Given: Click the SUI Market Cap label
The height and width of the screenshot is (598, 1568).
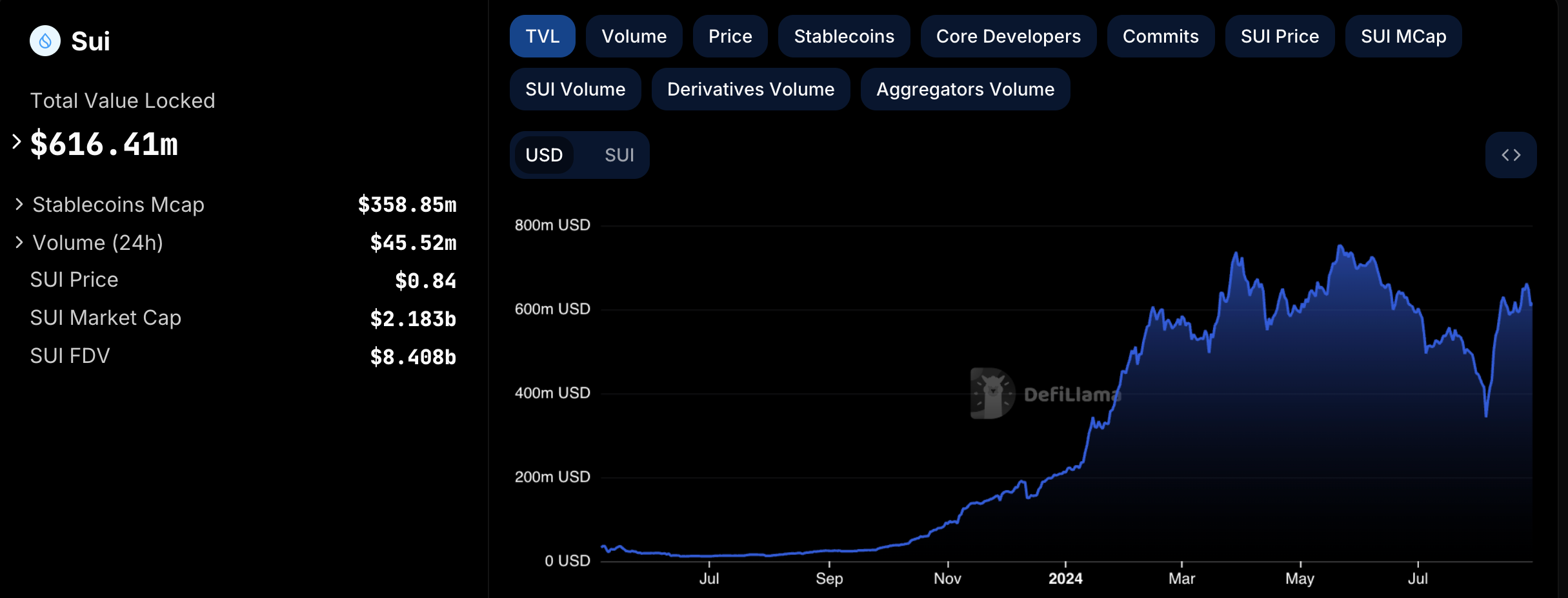Looking at the screenshot, I should click(105, 318).
